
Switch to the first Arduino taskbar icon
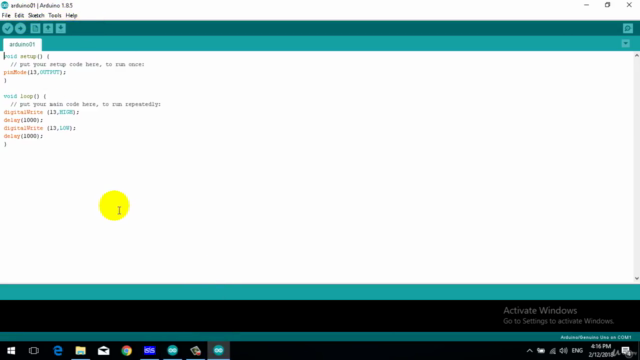(173, 351)
